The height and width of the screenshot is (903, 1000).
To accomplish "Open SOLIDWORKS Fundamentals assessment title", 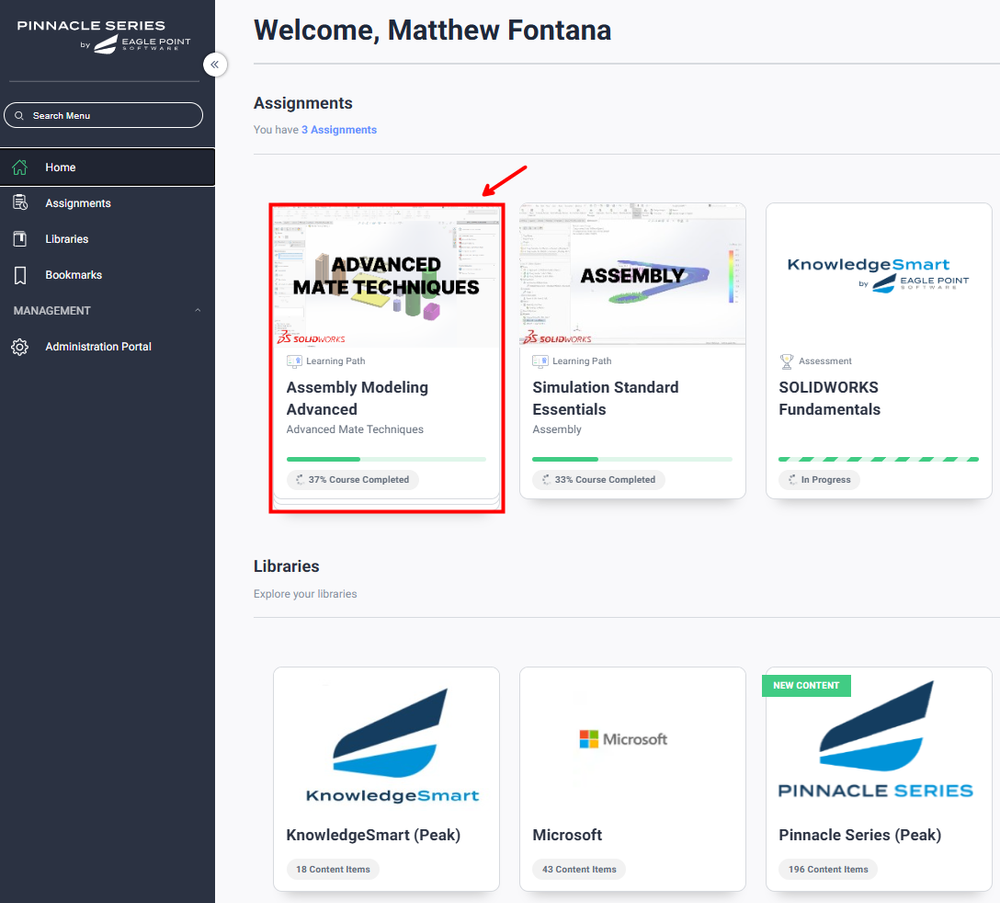I will (x=829, y=398).
